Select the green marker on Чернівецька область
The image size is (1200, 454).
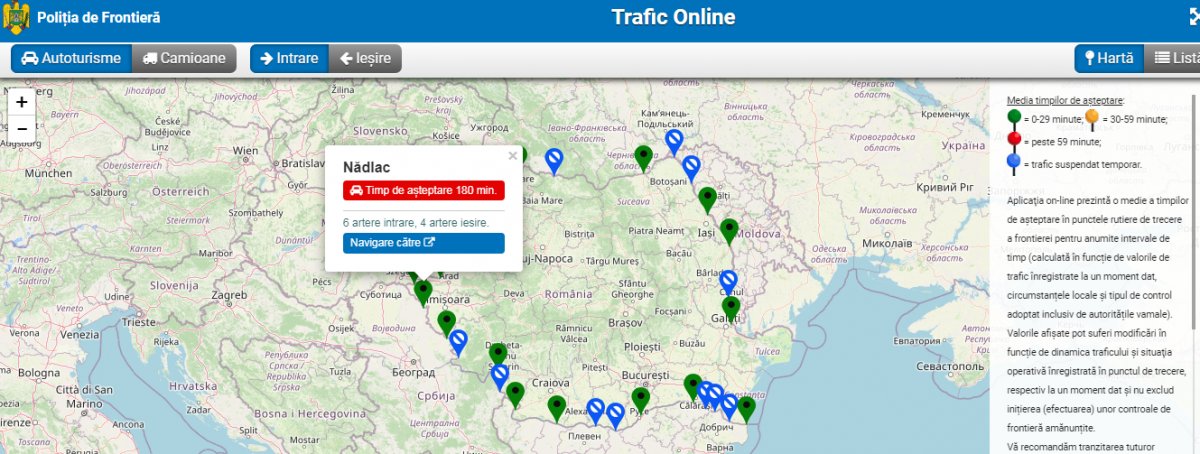(x=644, y=157)
